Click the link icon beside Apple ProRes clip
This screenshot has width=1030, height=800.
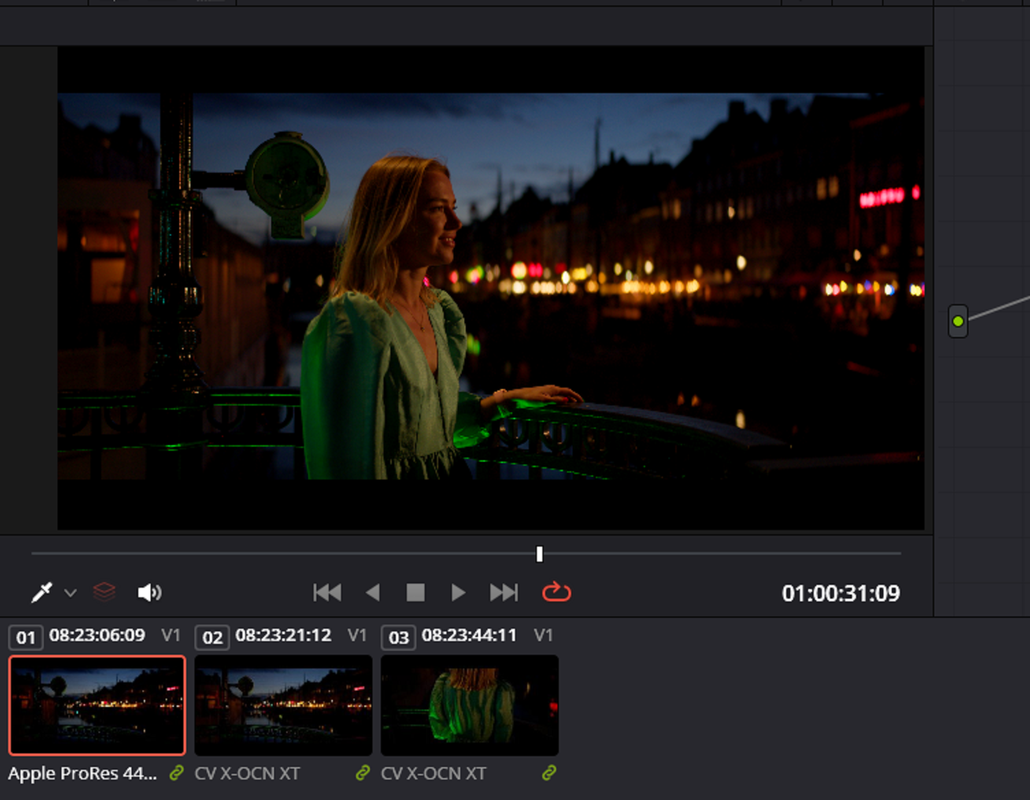(176, 773)
